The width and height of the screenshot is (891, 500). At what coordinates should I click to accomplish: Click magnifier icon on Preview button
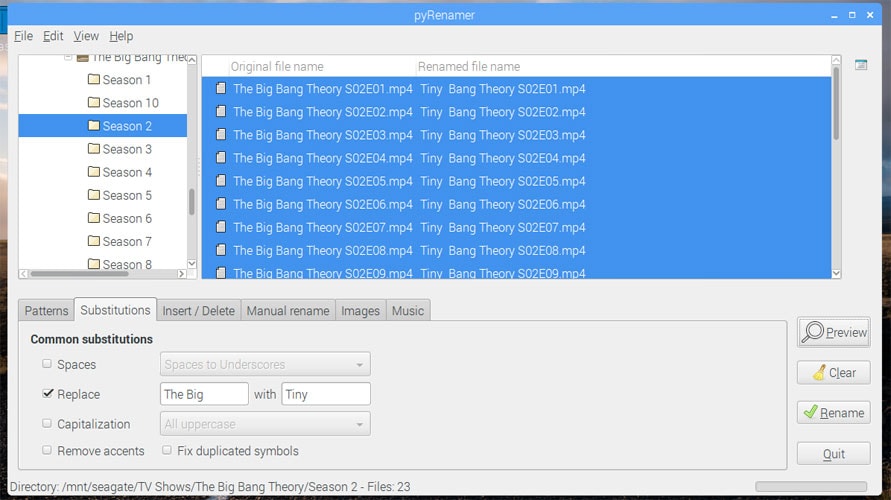pyautogui.click(x=813, y=332)
